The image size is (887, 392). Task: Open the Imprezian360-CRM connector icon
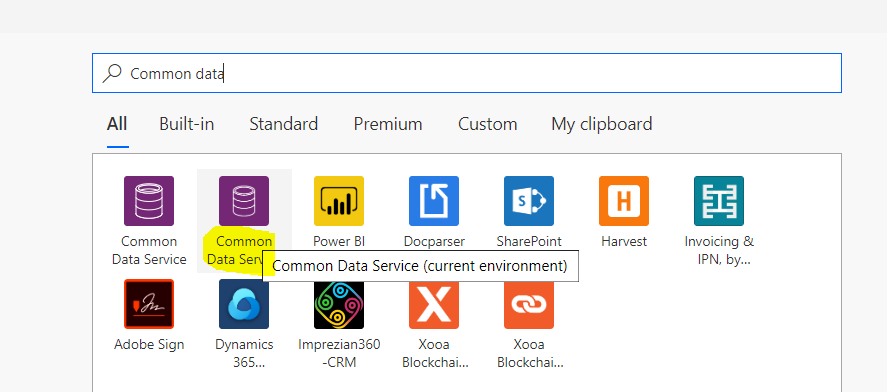(339, 304)
